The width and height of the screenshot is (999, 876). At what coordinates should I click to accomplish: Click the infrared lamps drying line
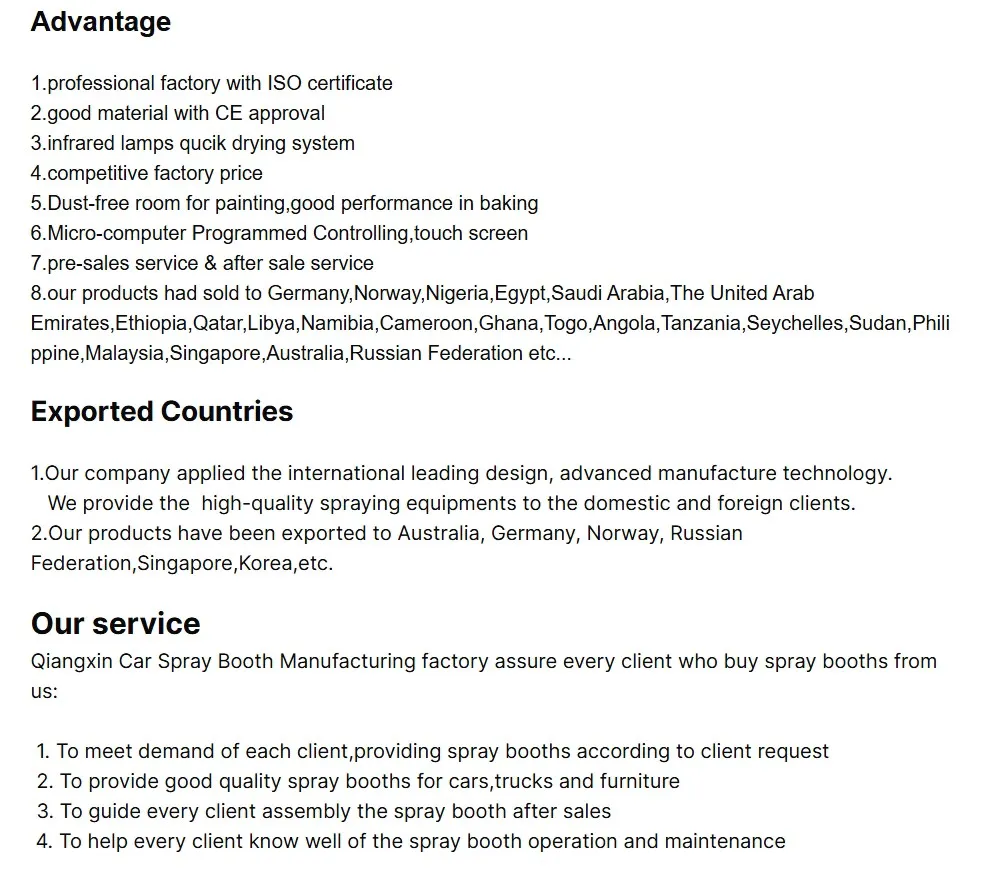click(x=193, y=143)
